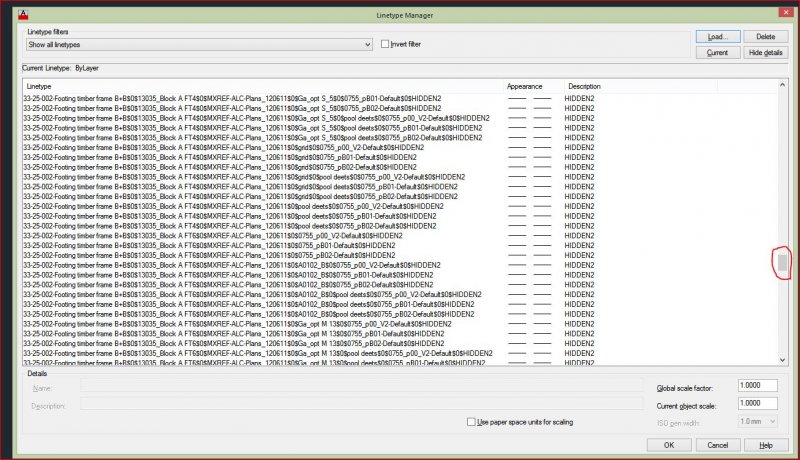Click the Delete button
Image resolution: width=800 pixels, height=460 pixels.
(765, 37)
